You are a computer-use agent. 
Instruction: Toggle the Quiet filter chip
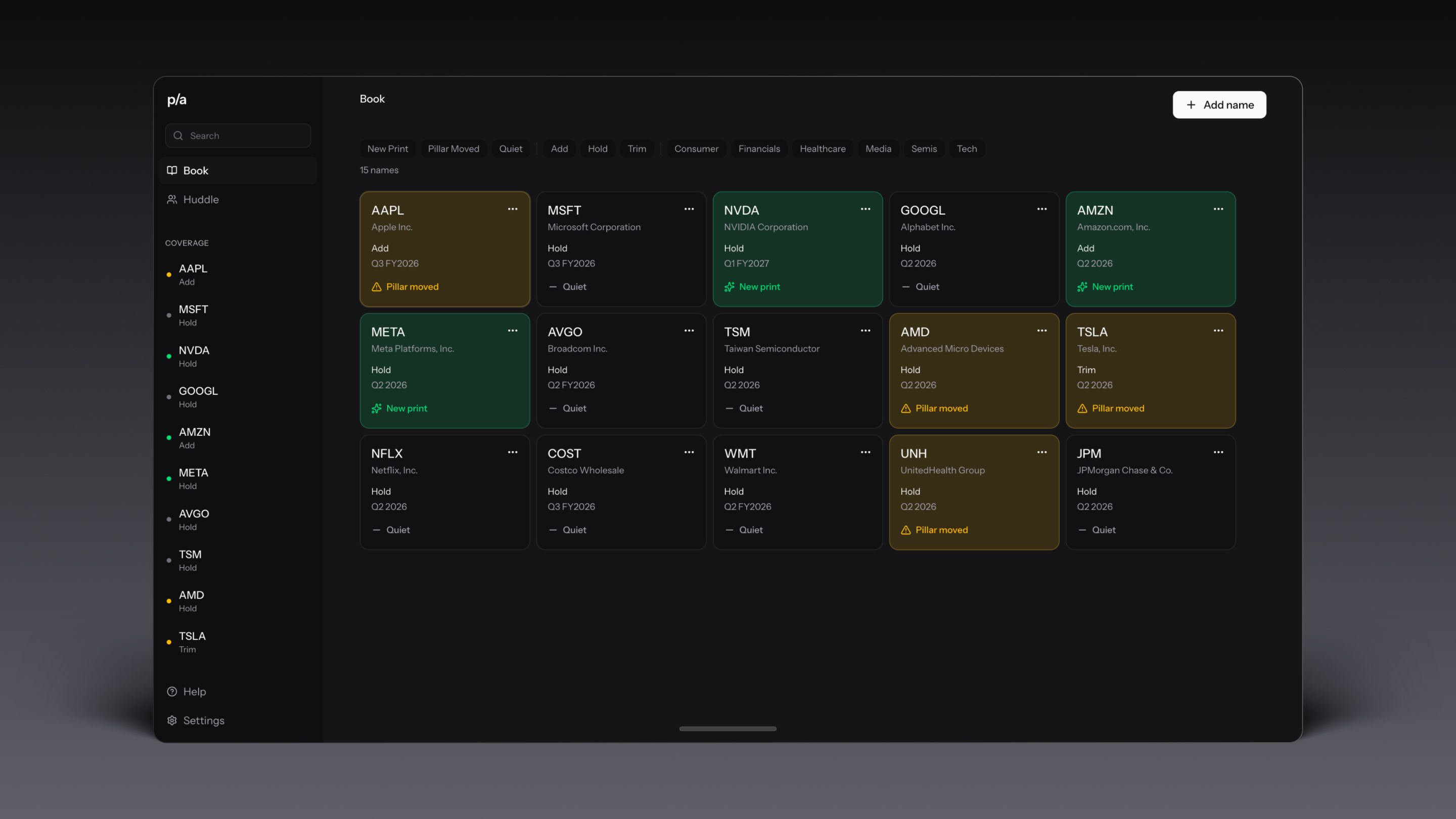(511, 149)
